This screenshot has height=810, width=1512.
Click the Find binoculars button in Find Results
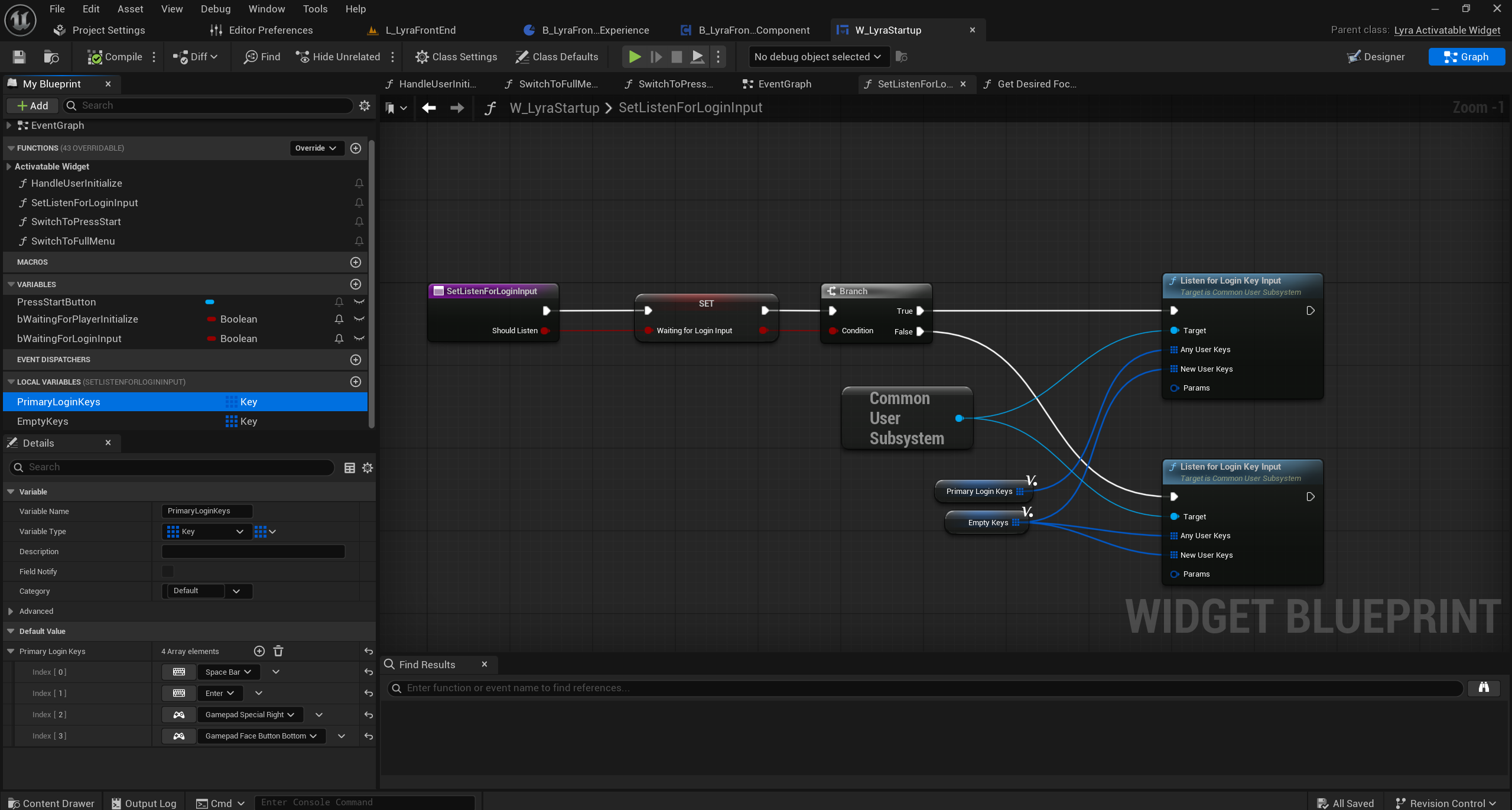tap(1483, 688)
